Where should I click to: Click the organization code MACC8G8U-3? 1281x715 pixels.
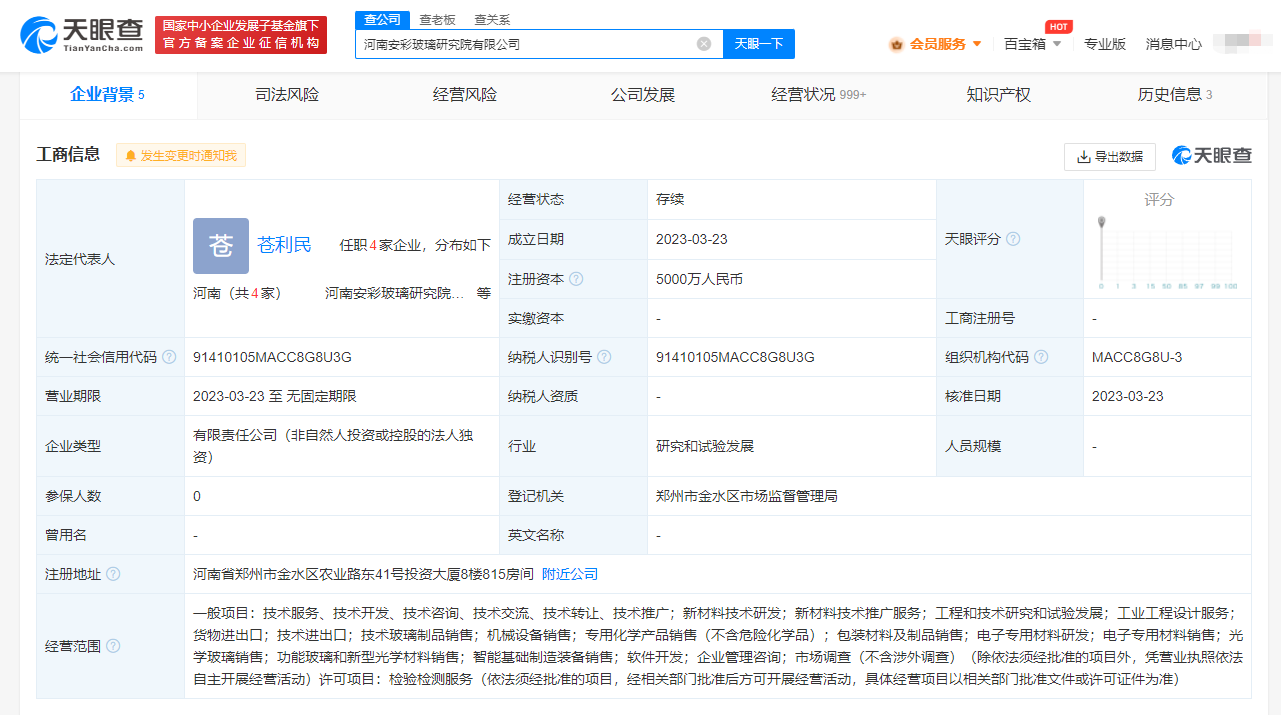[x=1137, y=357]
